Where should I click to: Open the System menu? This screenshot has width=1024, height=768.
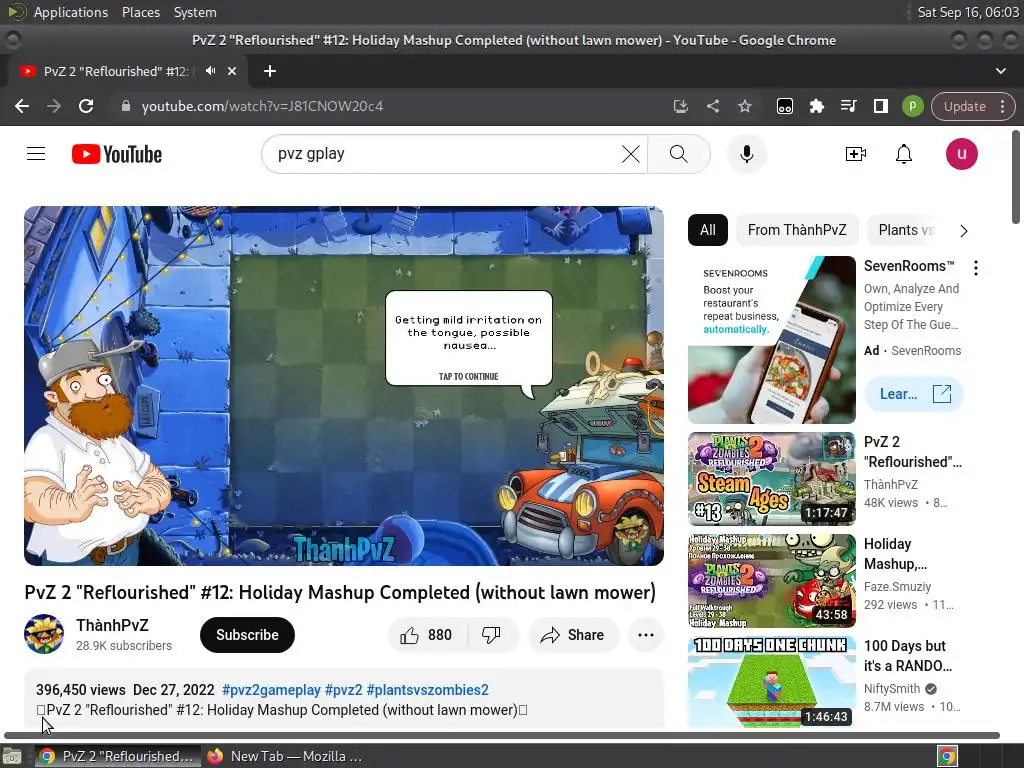[x=195, y=12]
